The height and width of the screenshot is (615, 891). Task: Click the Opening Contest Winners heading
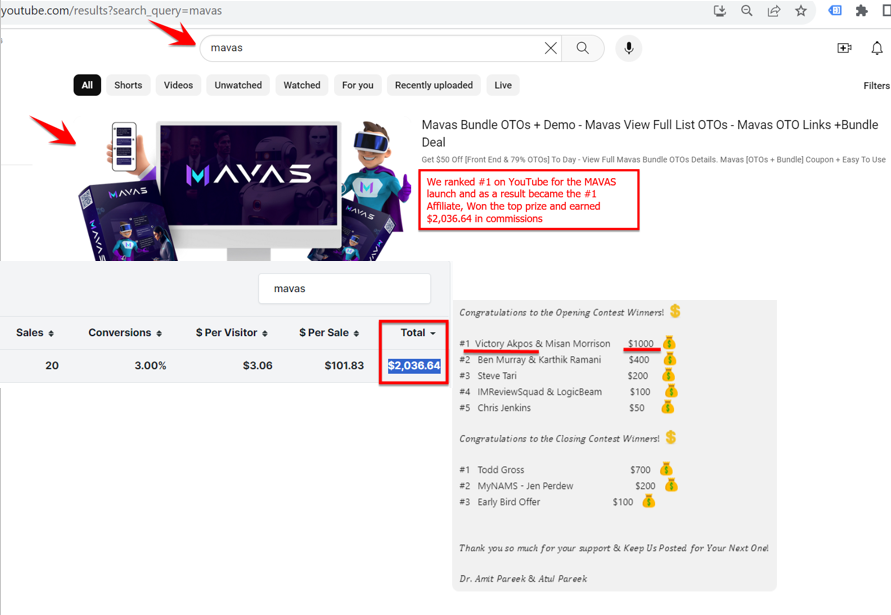[x=561, y=313]
